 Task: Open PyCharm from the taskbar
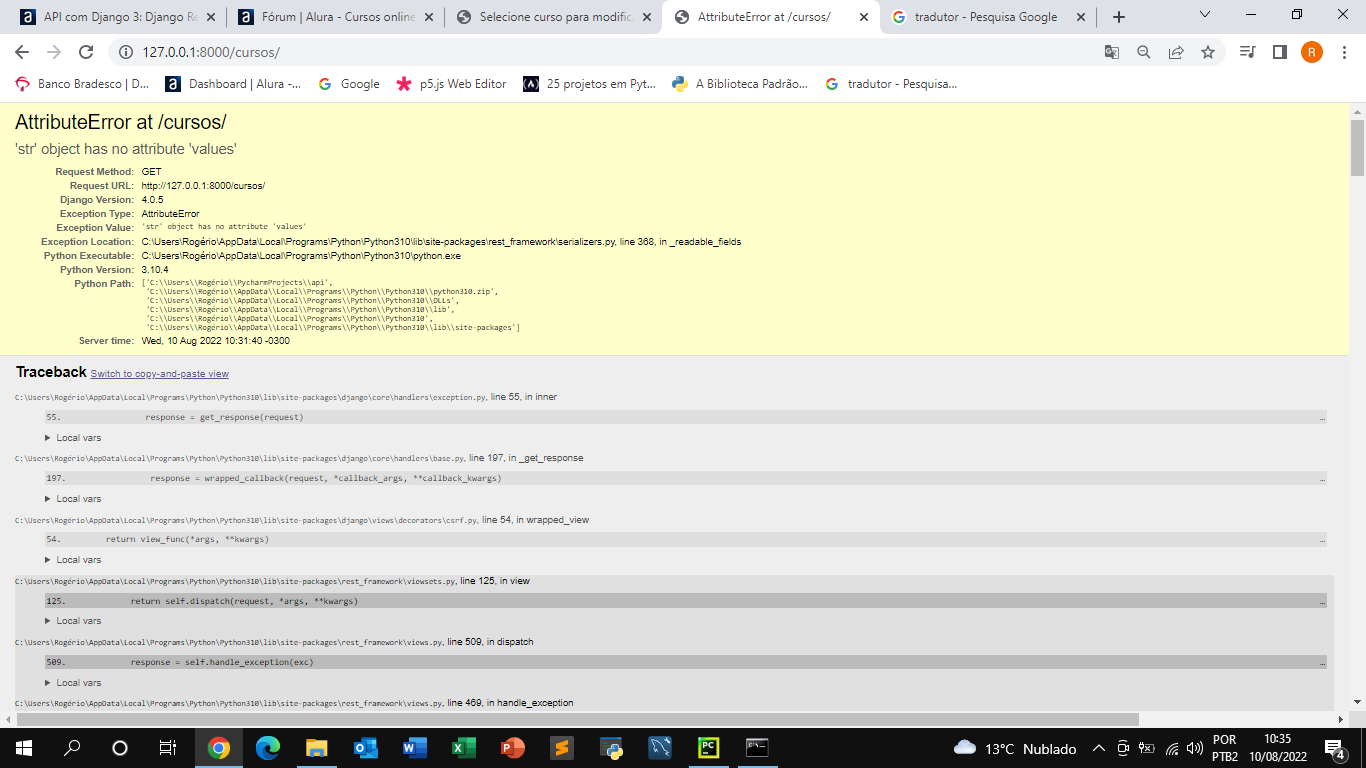(x=708, y=748)
